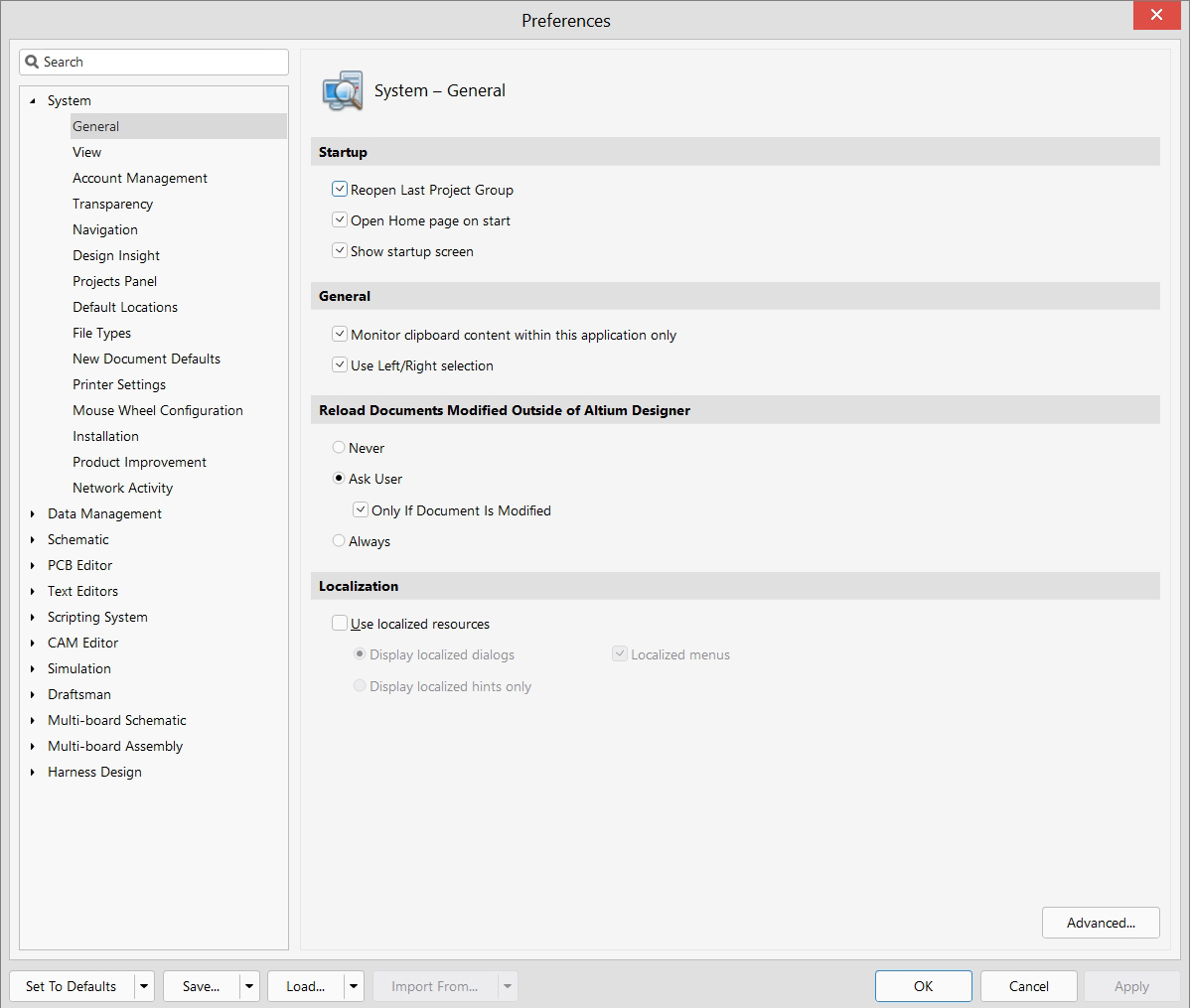Open Installation preferences page

click(x=105, y=436)
